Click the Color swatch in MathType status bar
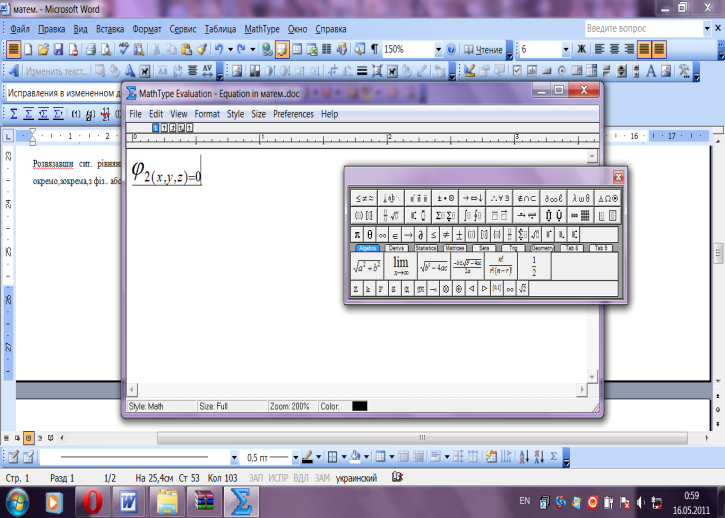 (360, 406)
